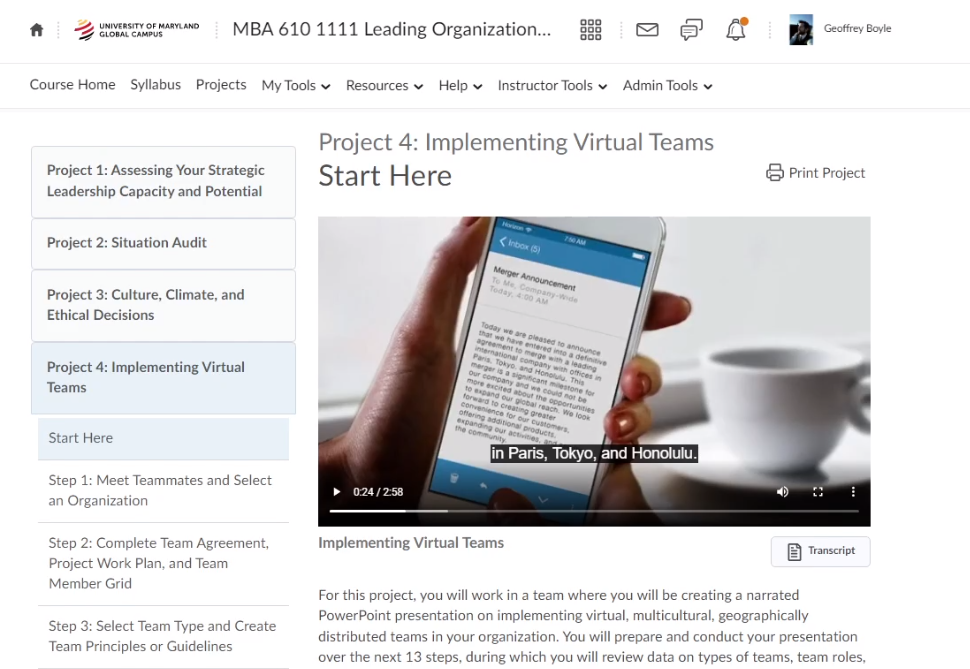Mute the video volume

[782, 492]
